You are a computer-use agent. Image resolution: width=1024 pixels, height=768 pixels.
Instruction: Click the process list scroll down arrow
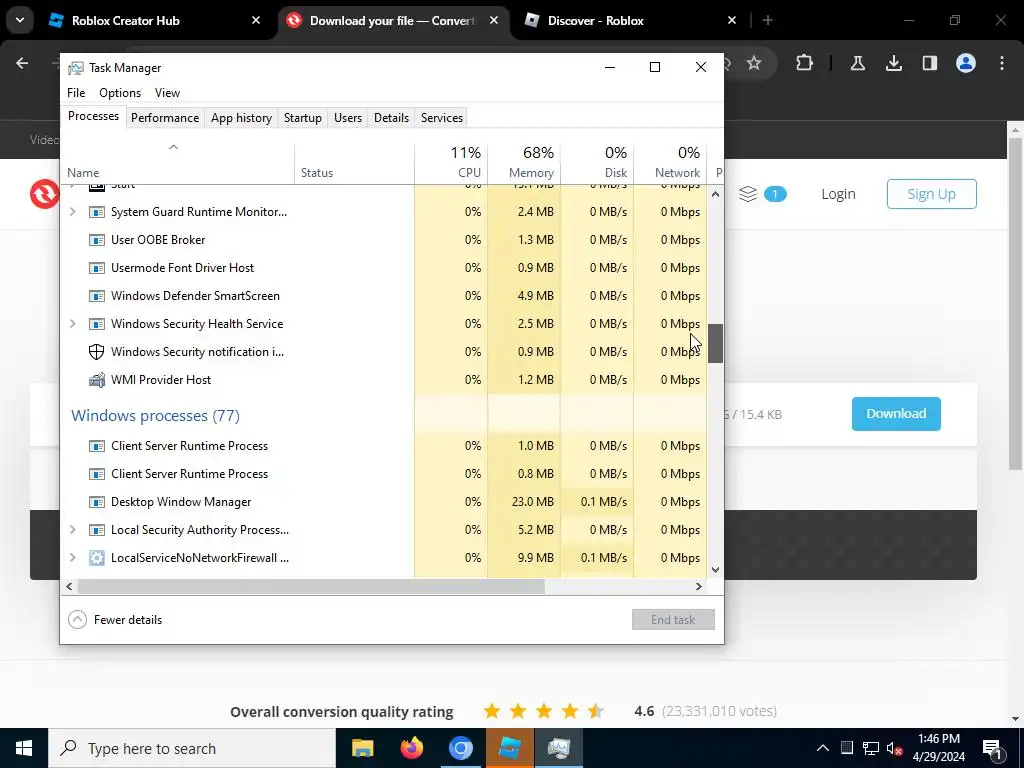[x=715, y=569]
